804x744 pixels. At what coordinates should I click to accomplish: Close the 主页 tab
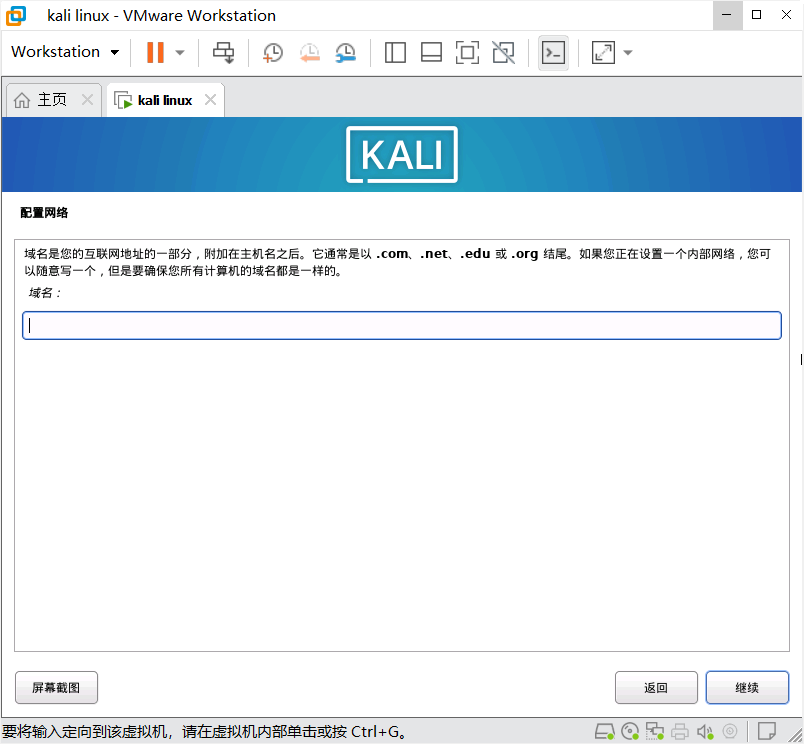pyautogui.click(x=88, y=99)
